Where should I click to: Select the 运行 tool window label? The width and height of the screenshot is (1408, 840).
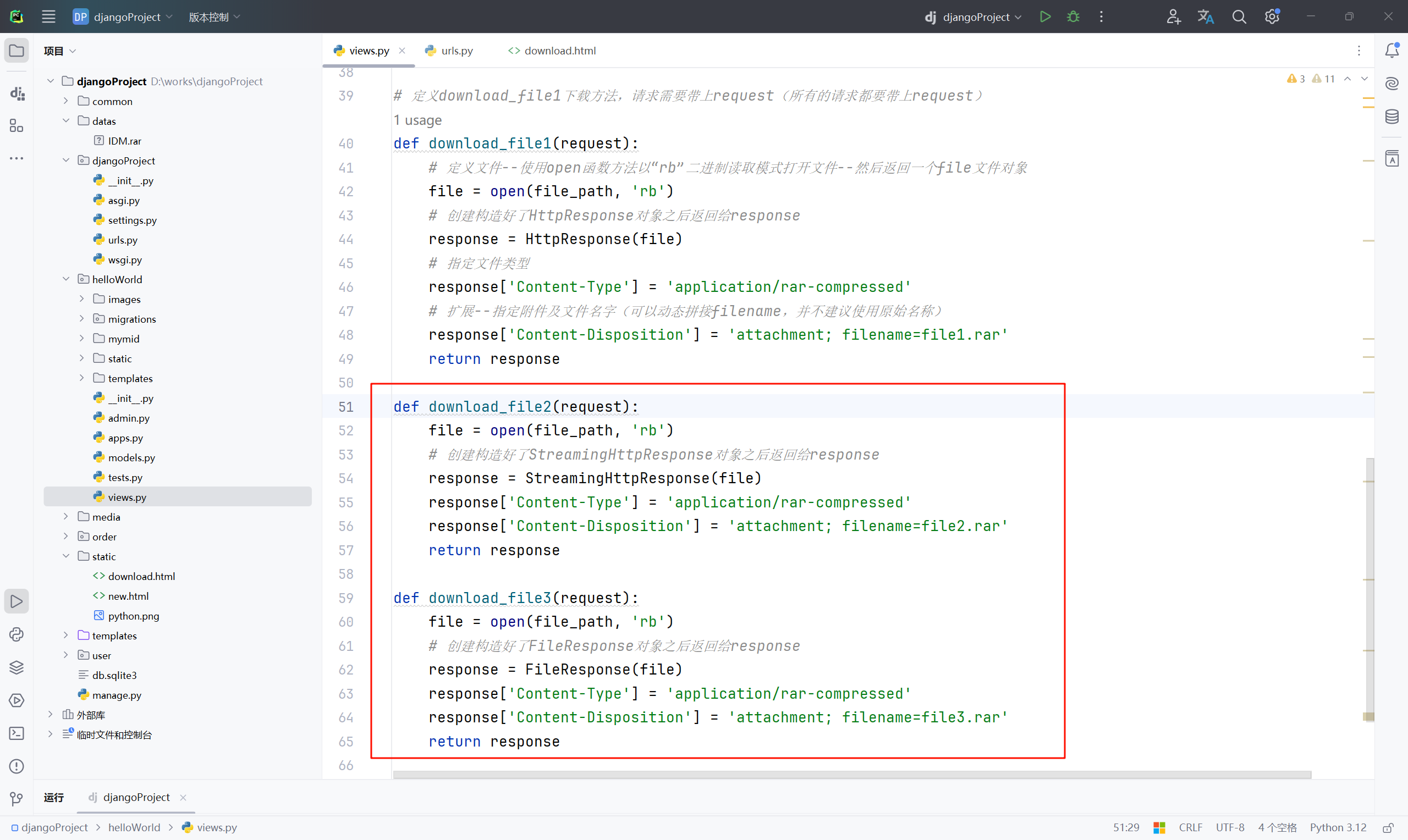[x=54, y=797]
